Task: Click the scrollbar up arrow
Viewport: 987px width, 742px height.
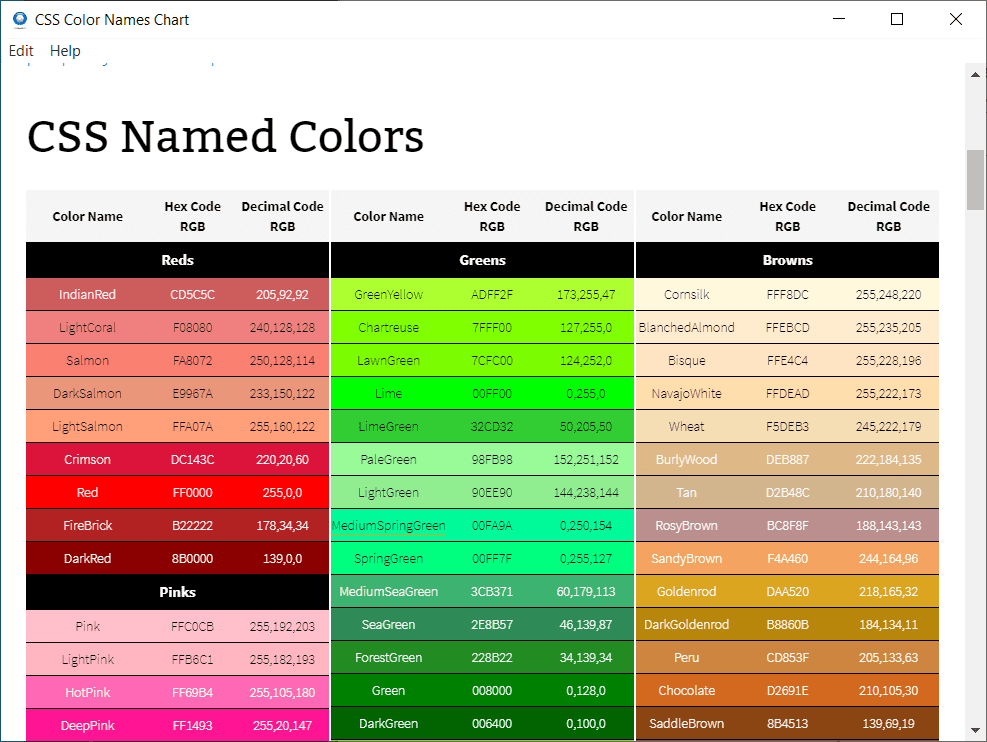Action: pyautogui.click(x=975, y=73)
